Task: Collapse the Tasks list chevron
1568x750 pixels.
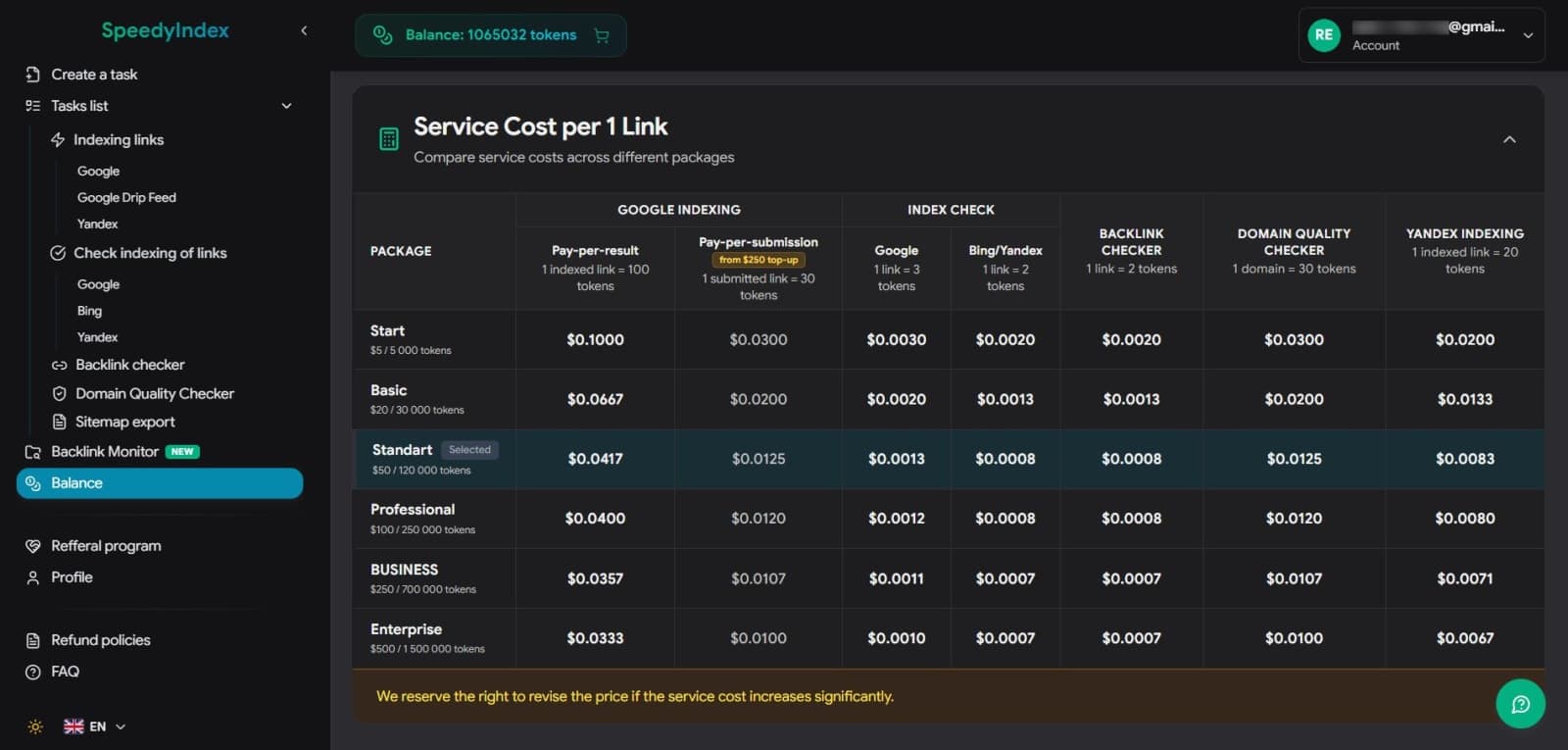Action: 286,106
